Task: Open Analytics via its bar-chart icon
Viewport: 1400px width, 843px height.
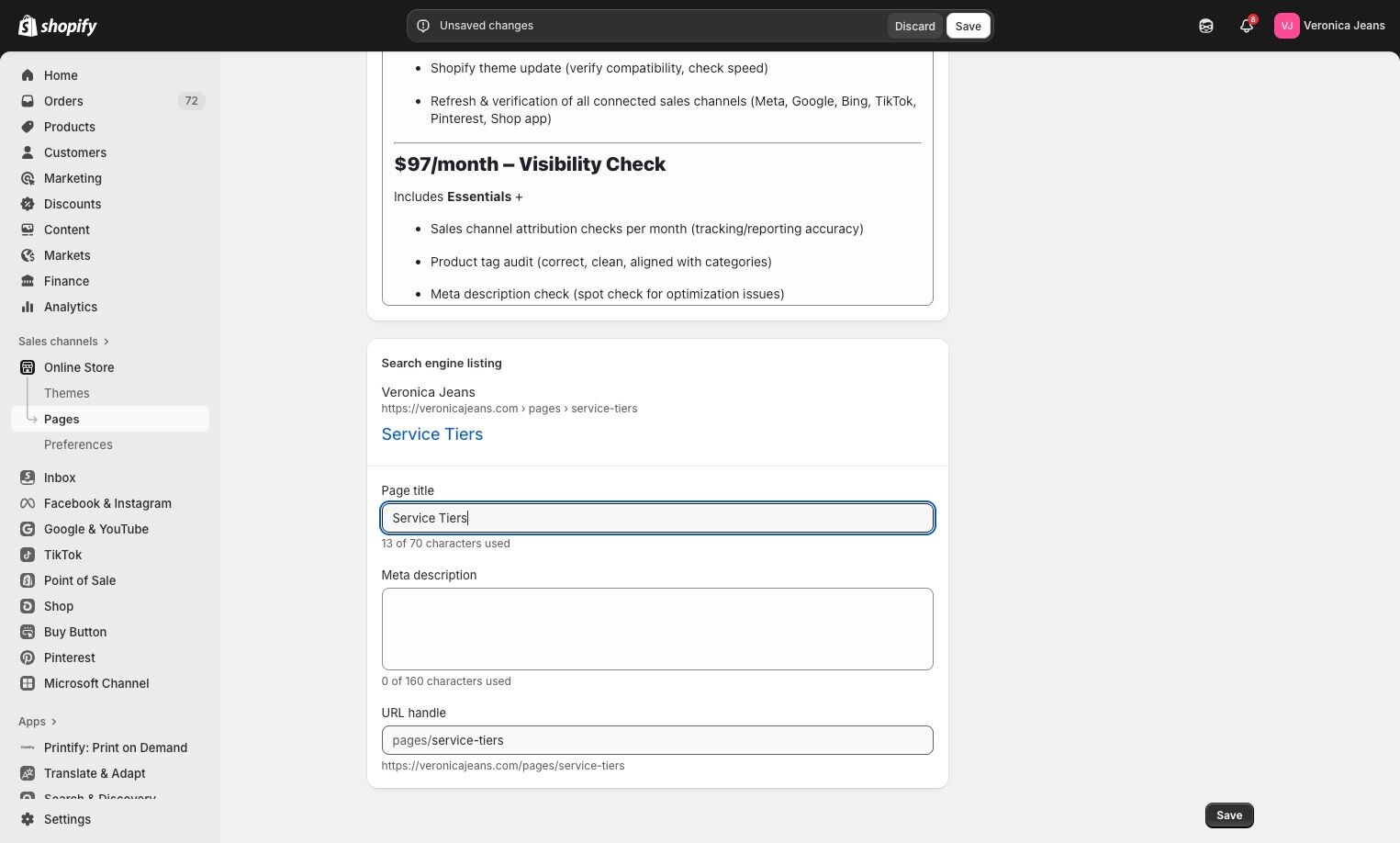Action: coord(28,307)
